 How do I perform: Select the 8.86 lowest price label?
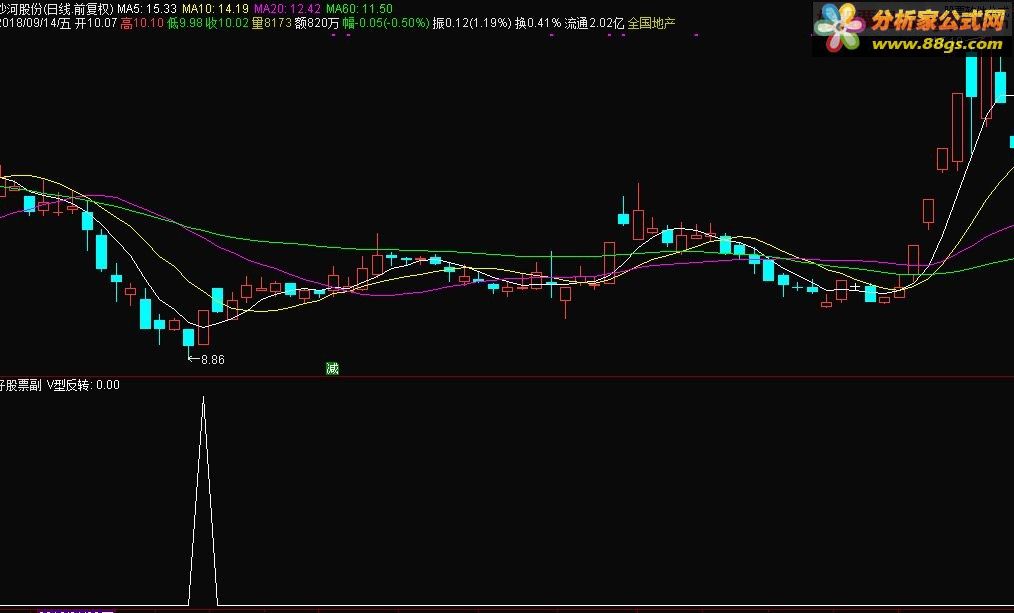pyautogui.click(x=213, y=360)
